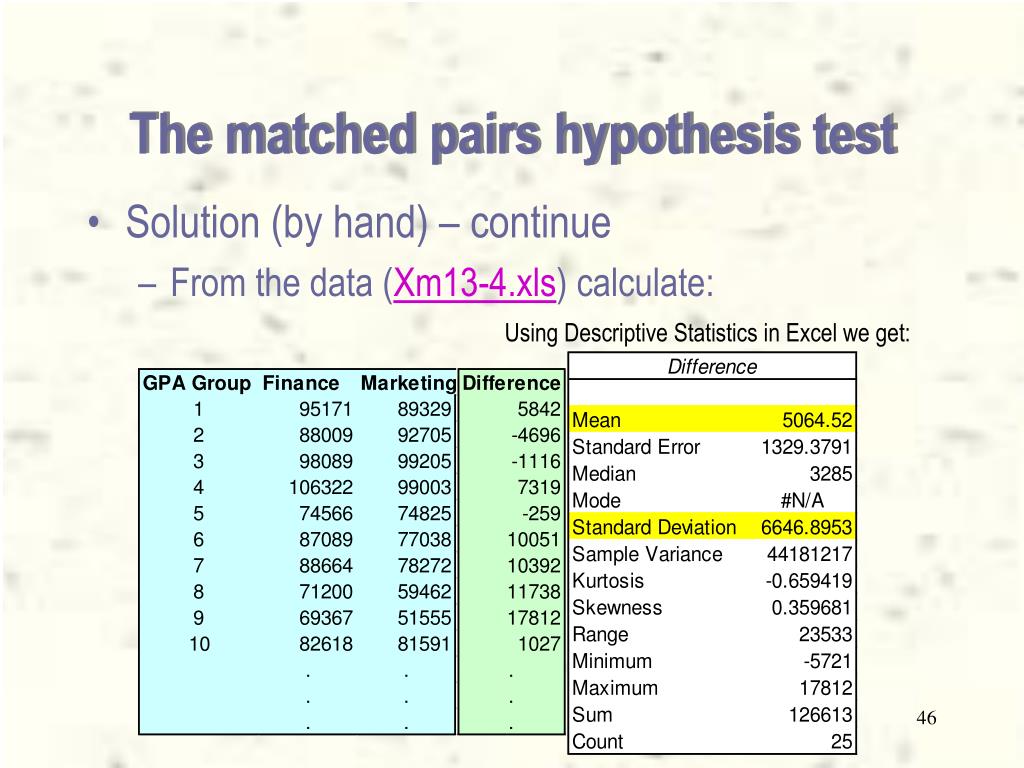1024x768 pixels.
Task: Select the median value 3285
Action: click(x=831, y=473)
